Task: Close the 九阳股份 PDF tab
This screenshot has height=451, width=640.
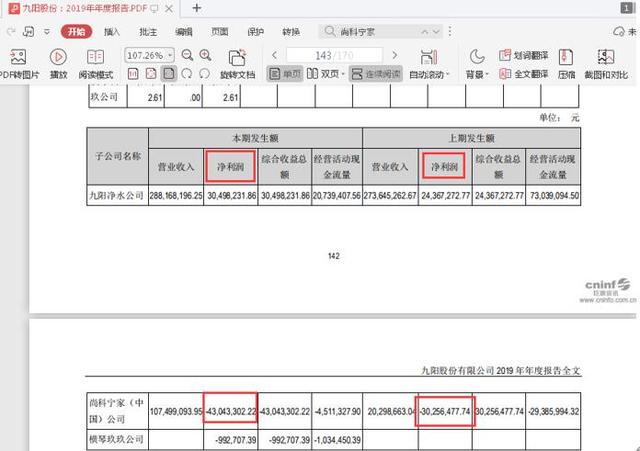Action: click(x=169, y=8)
